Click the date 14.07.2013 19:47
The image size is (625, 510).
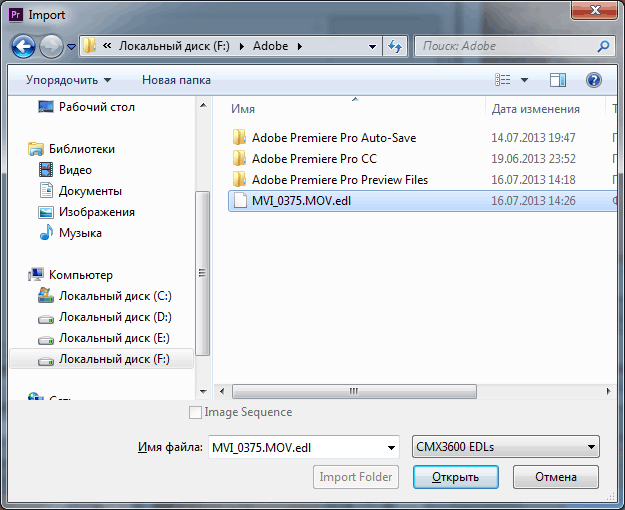[533, 138]
